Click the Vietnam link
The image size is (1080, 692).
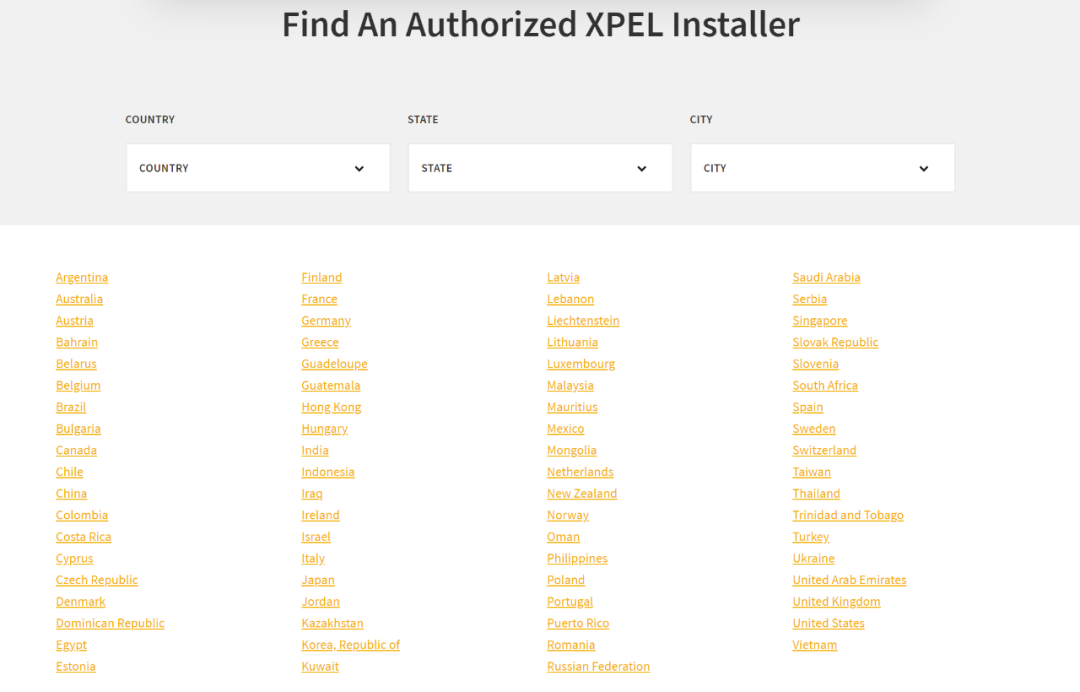tap(815, 645)
